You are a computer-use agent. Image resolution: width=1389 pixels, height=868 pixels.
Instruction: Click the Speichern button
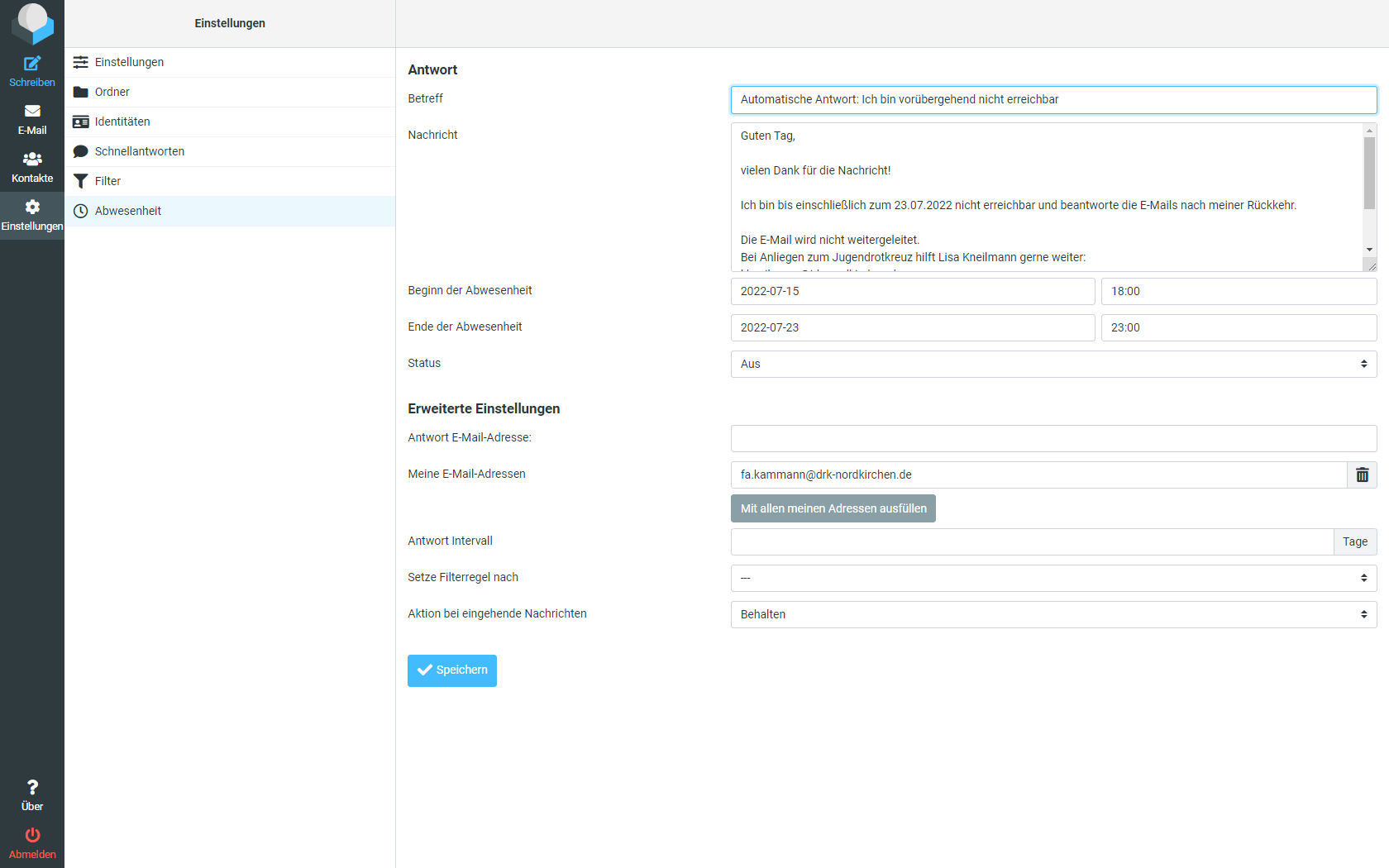click(x=452, y=670)
